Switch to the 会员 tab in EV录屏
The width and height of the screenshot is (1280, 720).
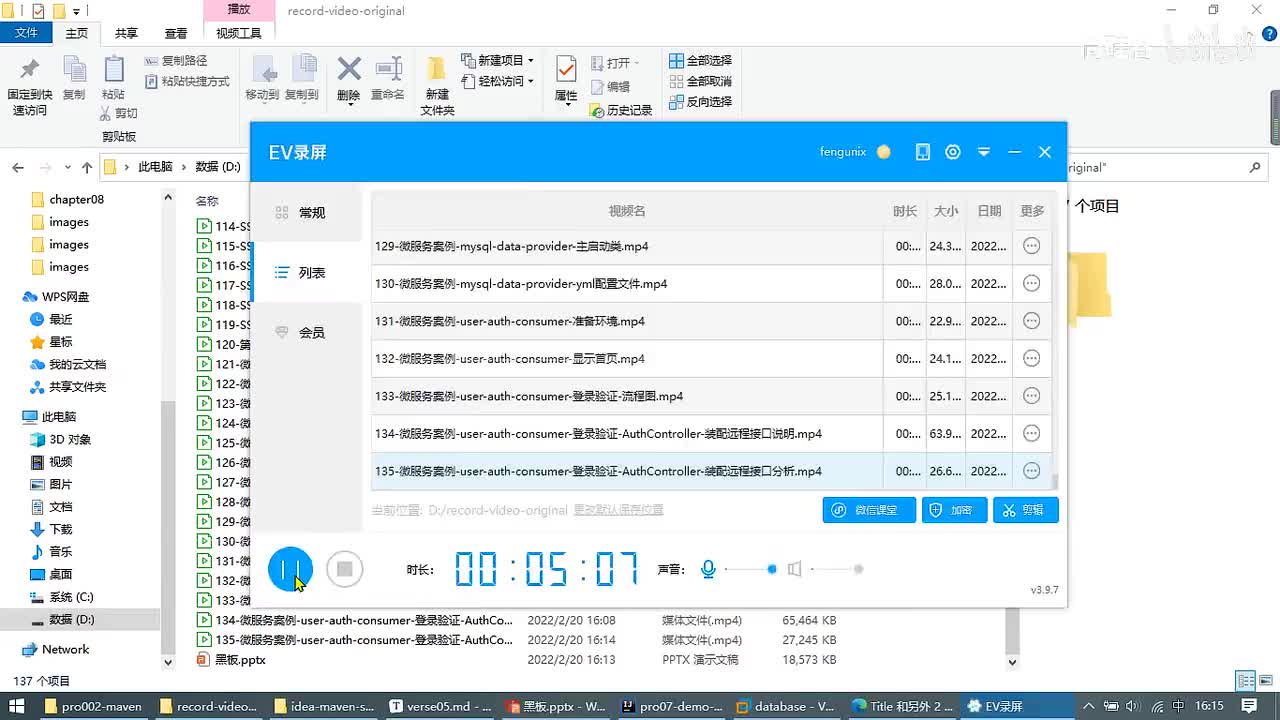click(x=306, y=332)
